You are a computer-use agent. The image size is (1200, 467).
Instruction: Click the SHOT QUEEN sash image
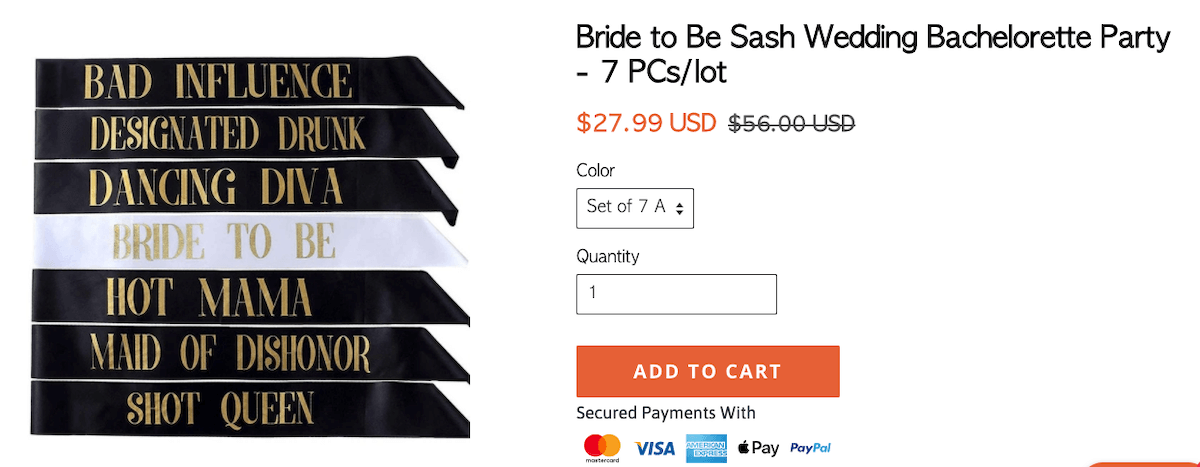220,408
